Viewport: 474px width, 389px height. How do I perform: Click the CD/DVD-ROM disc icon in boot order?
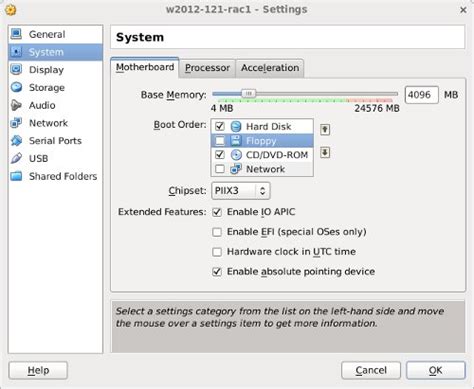236,155
